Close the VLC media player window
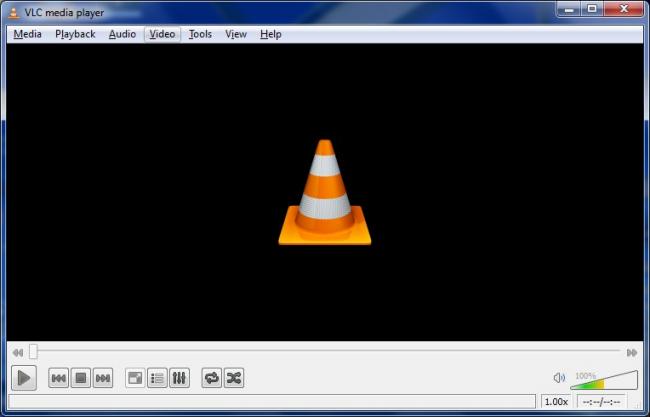This screenshot has height=417, width=650. click(624, 9)
